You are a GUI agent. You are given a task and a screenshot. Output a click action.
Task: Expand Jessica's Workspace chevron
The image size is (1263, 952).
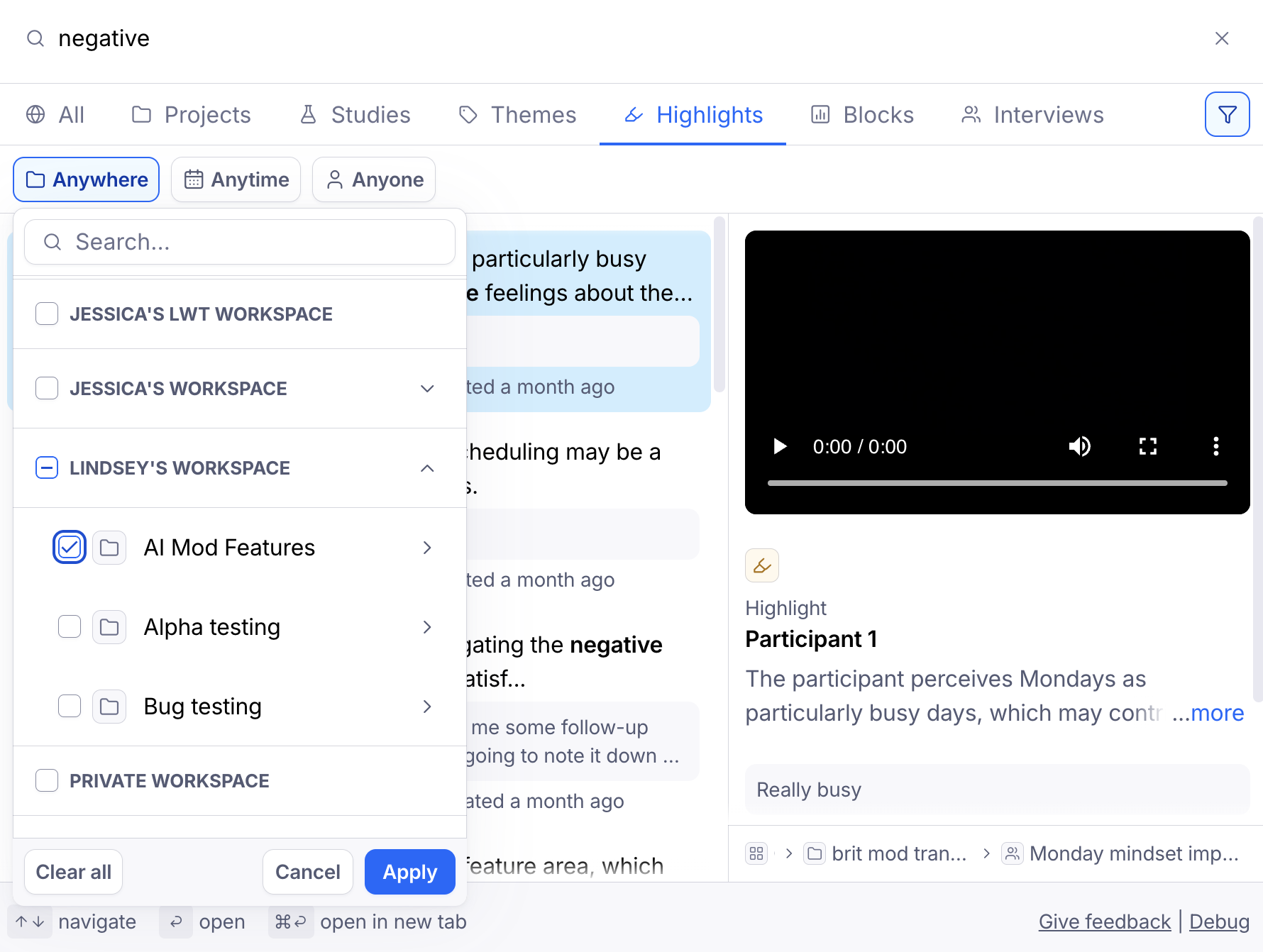coord(427,389)
